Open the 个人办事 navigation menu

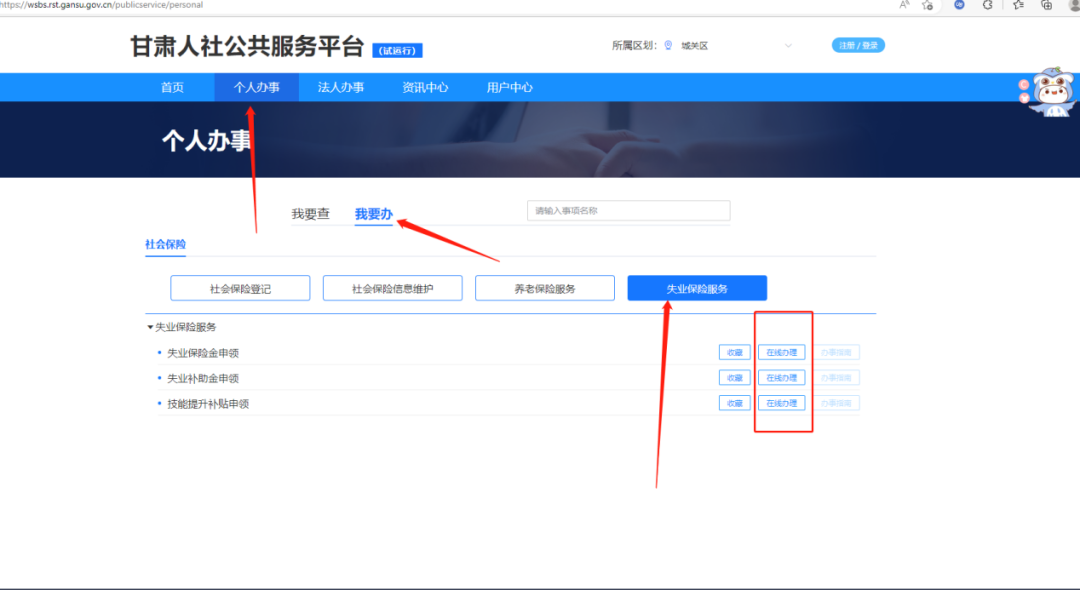256,87
